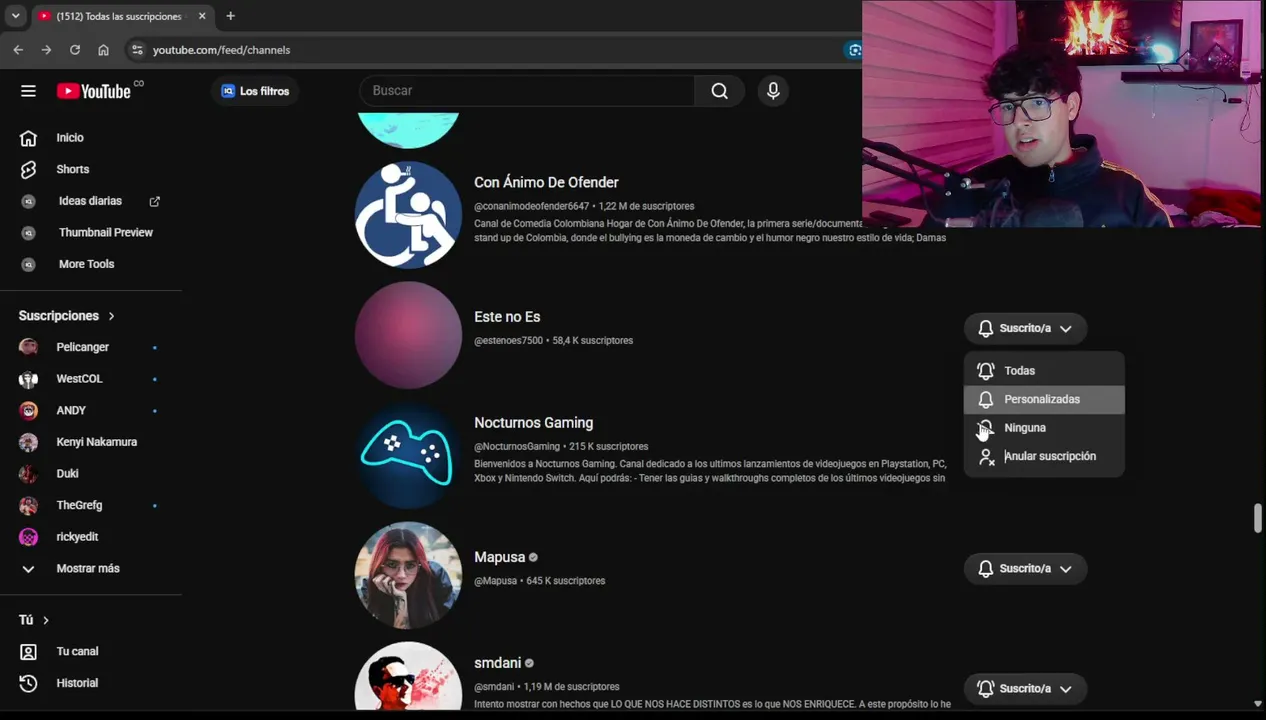The height and width of the screenshot is (720, 1266).
Task: Click scrollbar down arrow at bottom
Action: point(1258,704)
